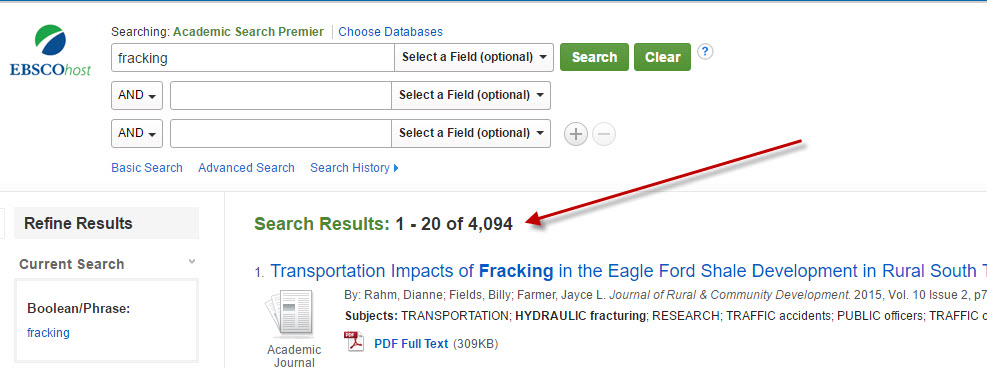Expand Search History with the arrow
This screenshot has width=987, height=368.
coord(395,168)
